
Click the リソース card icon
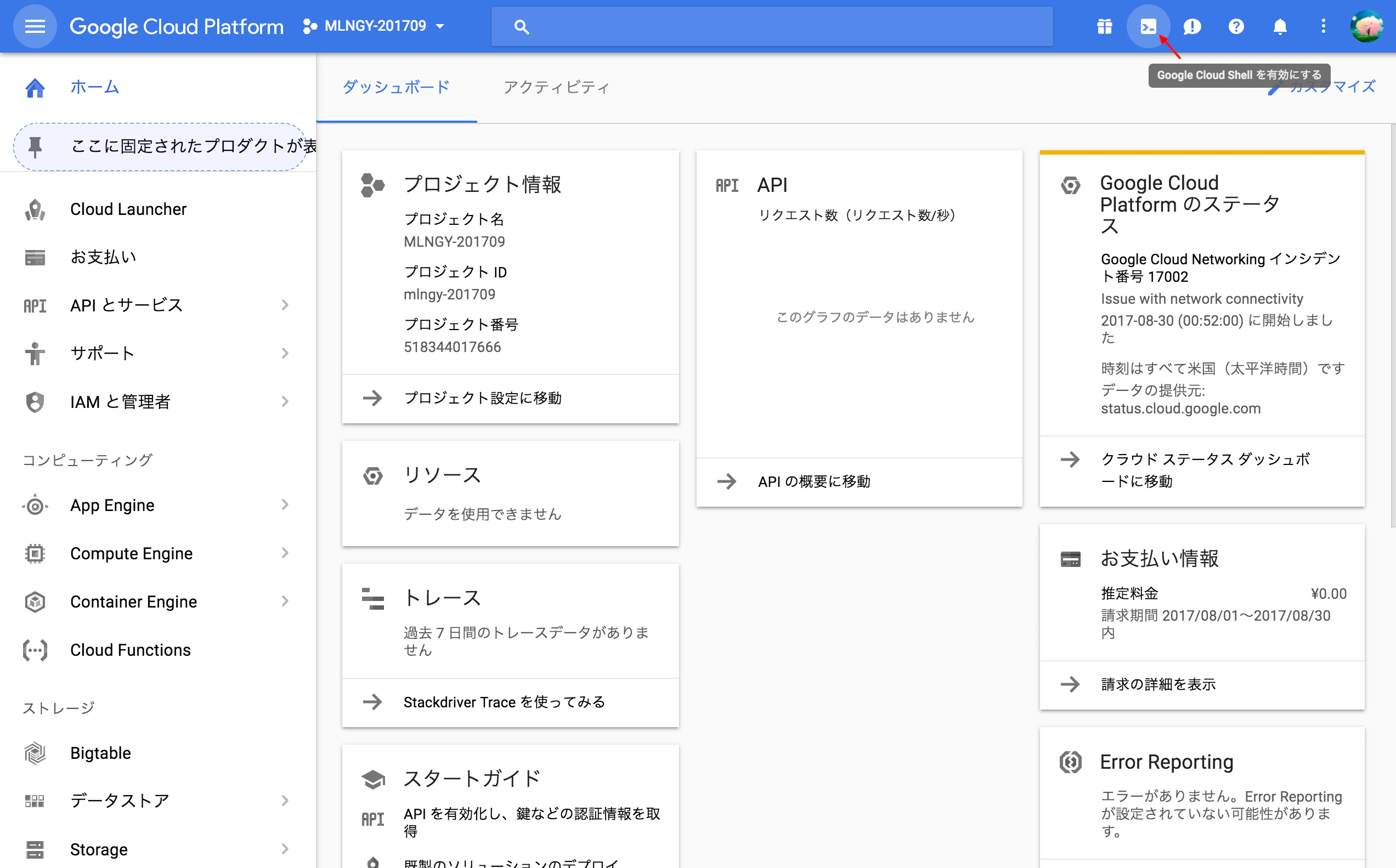coord(372,476)
